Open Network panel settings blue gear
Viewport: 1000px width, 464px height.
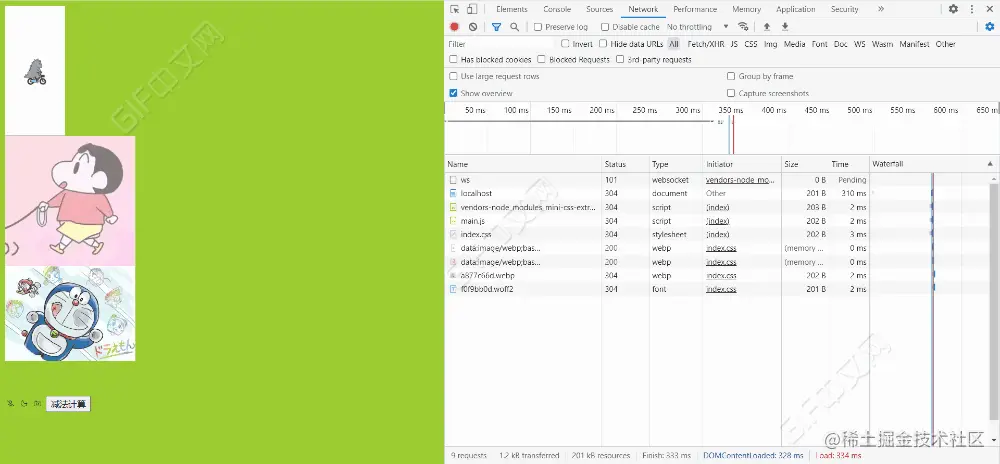point(990,27)
